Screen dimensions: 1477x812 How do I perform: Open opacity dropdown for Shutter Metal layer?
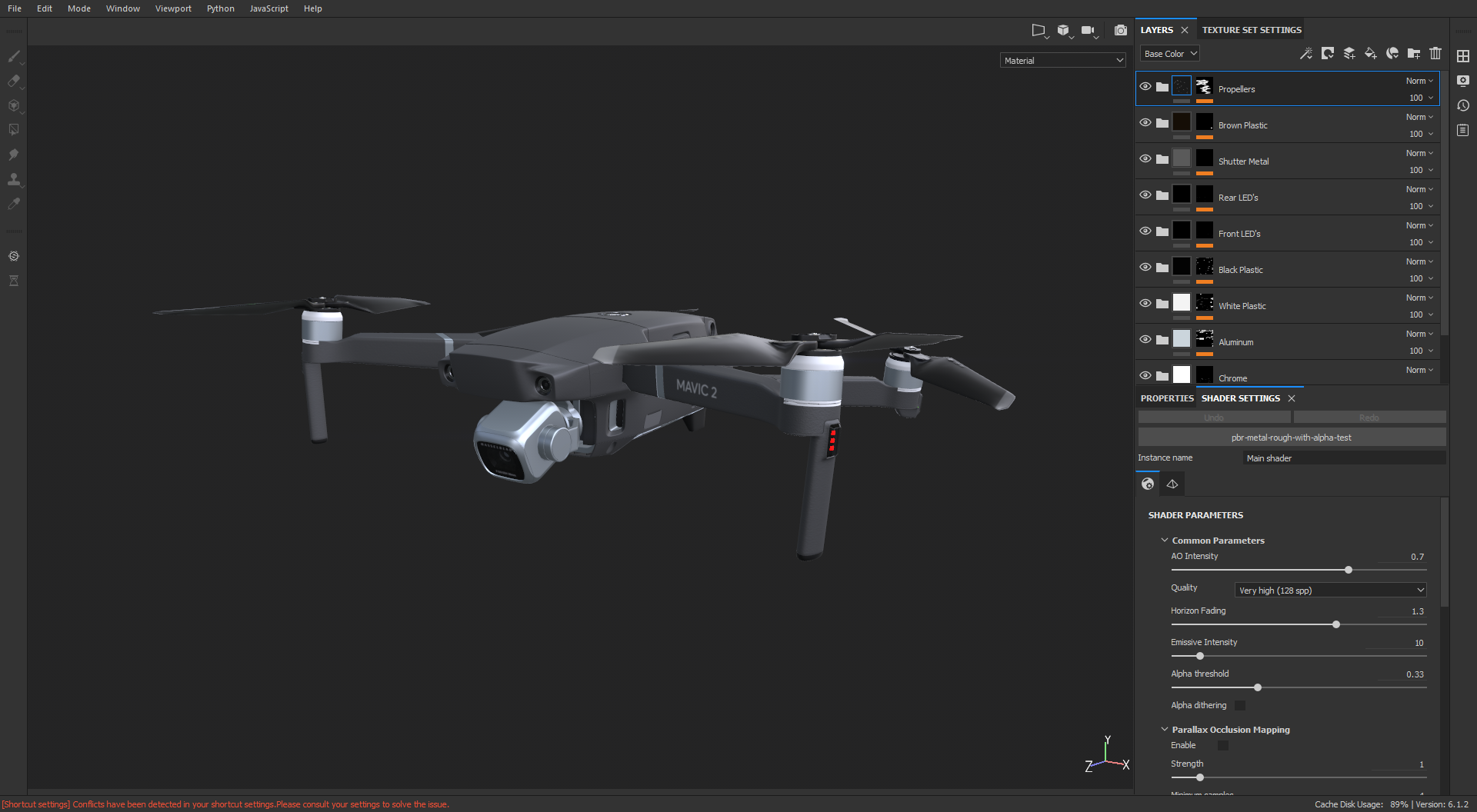tap(1422, 170)
